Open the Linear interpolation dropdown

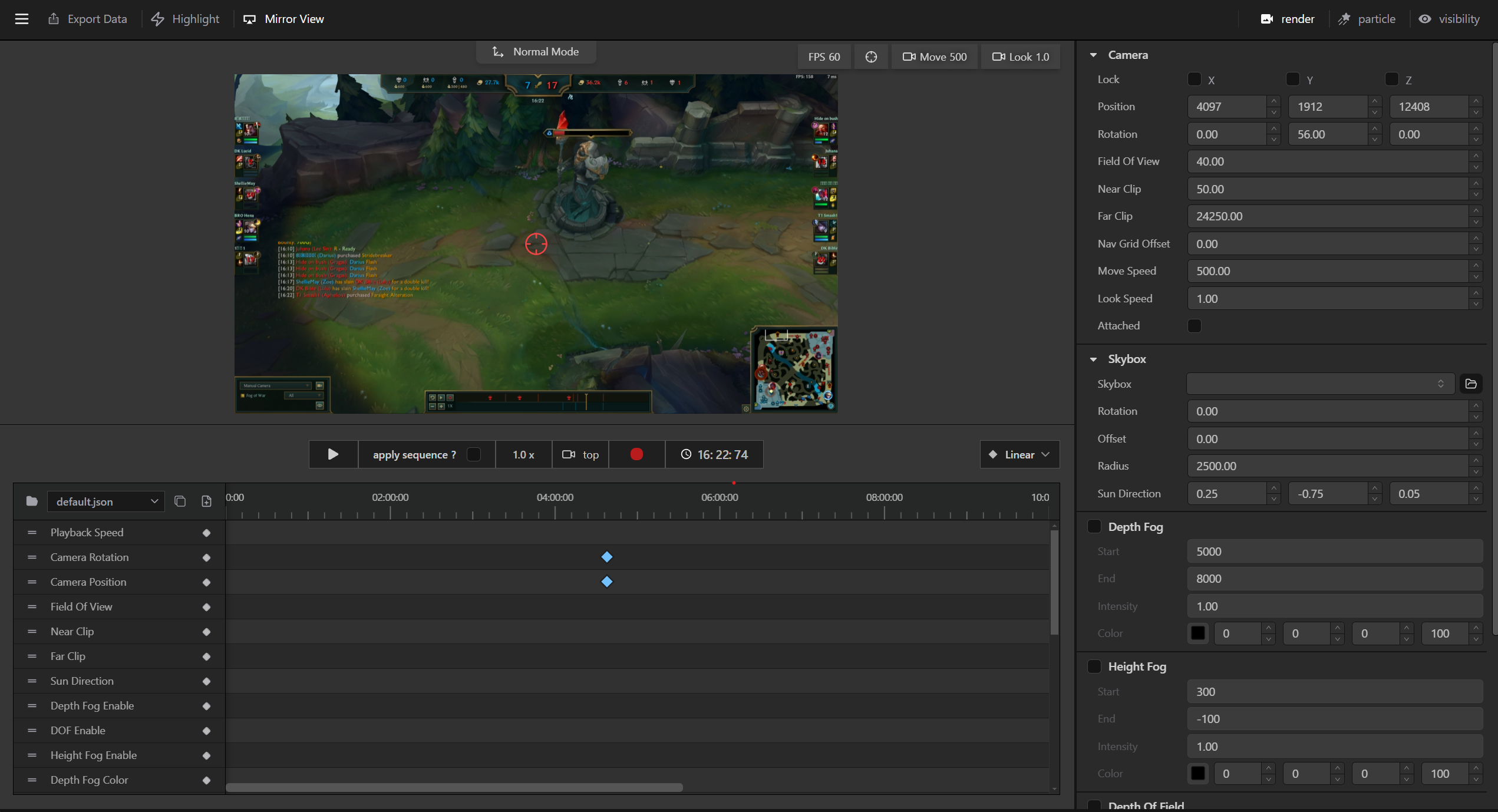pyautogui.click(x=1019, y=454)
